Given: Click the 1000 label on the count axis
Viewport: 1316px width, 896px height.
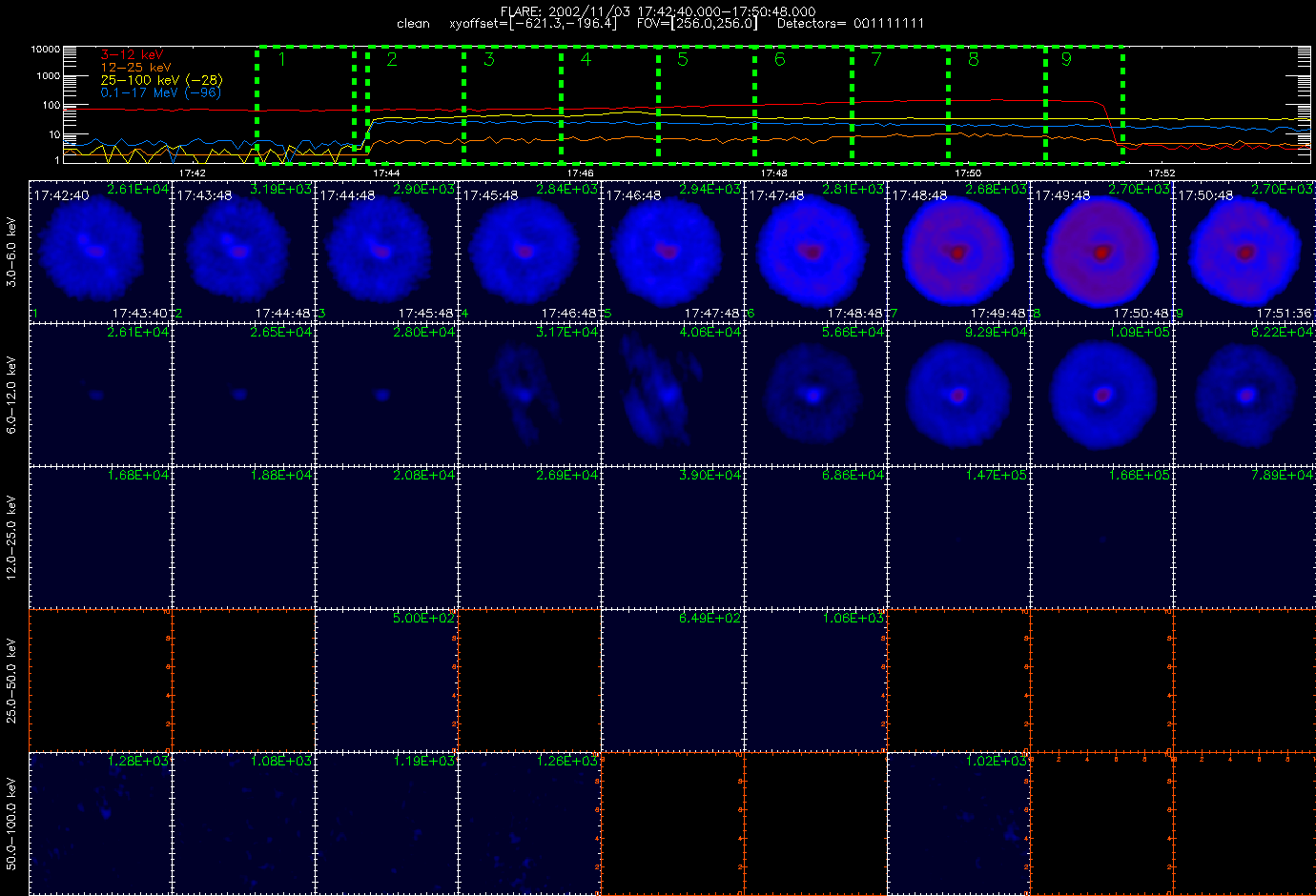Looking at the screenshot, I should [49, 76].
